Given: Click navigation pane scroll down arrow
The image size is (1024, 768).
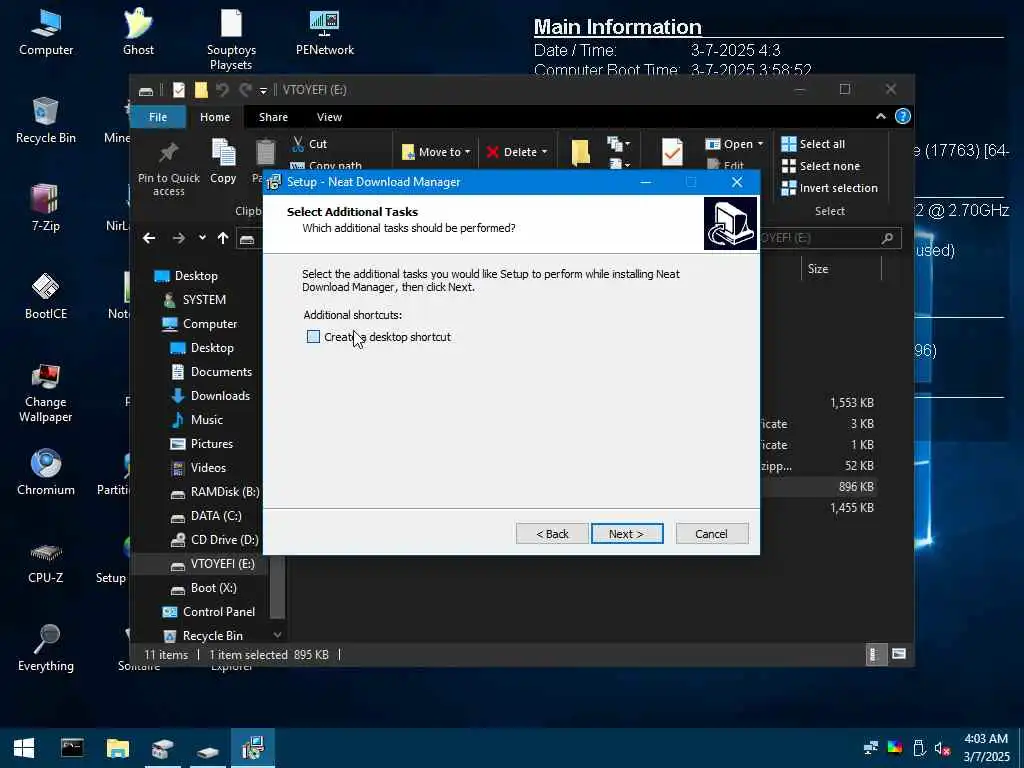Looking at the screenshot, I should click(x=278, y=635).
